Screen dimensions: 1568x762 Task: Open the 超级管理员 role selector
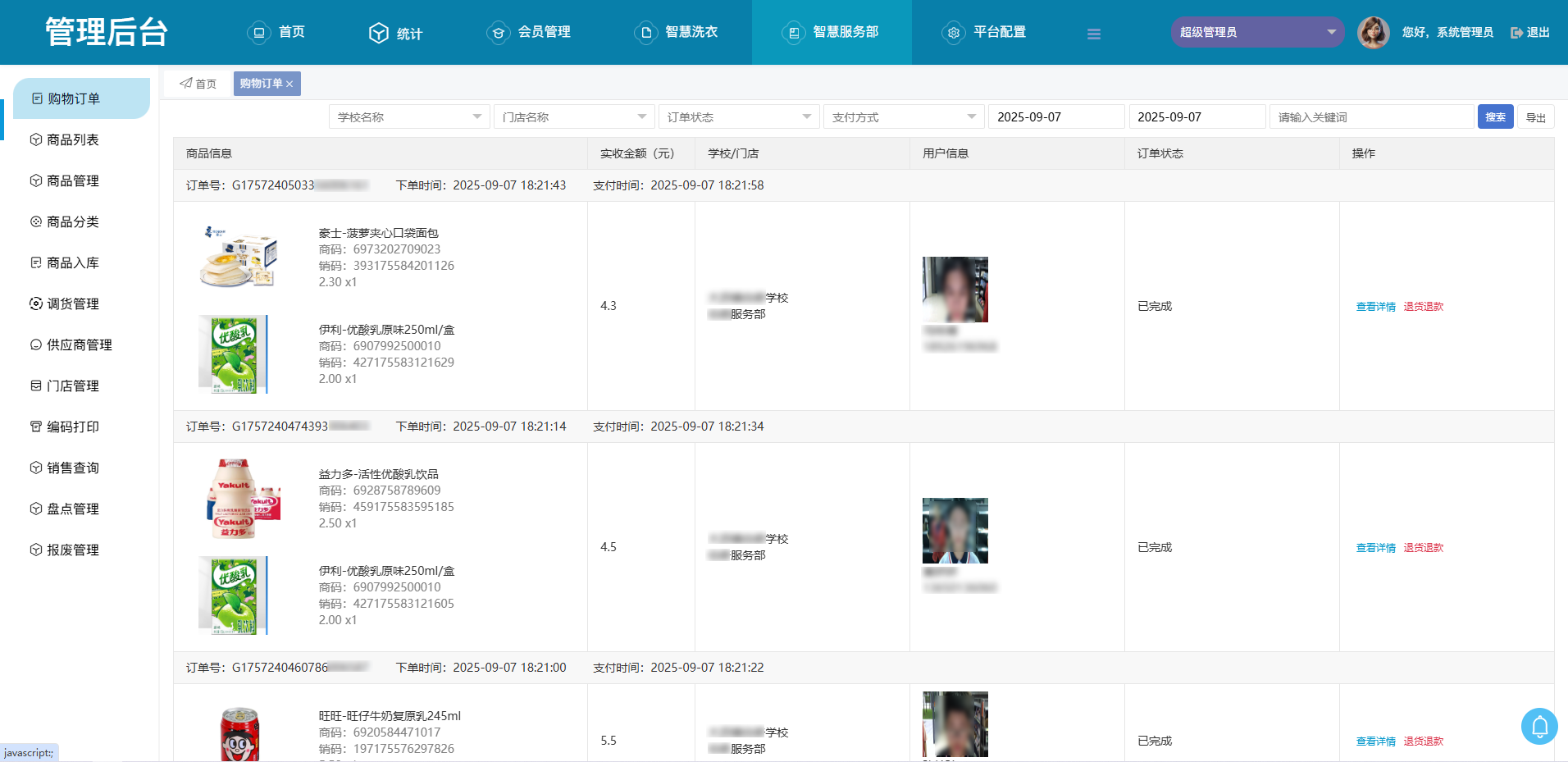click(1256, 33)
